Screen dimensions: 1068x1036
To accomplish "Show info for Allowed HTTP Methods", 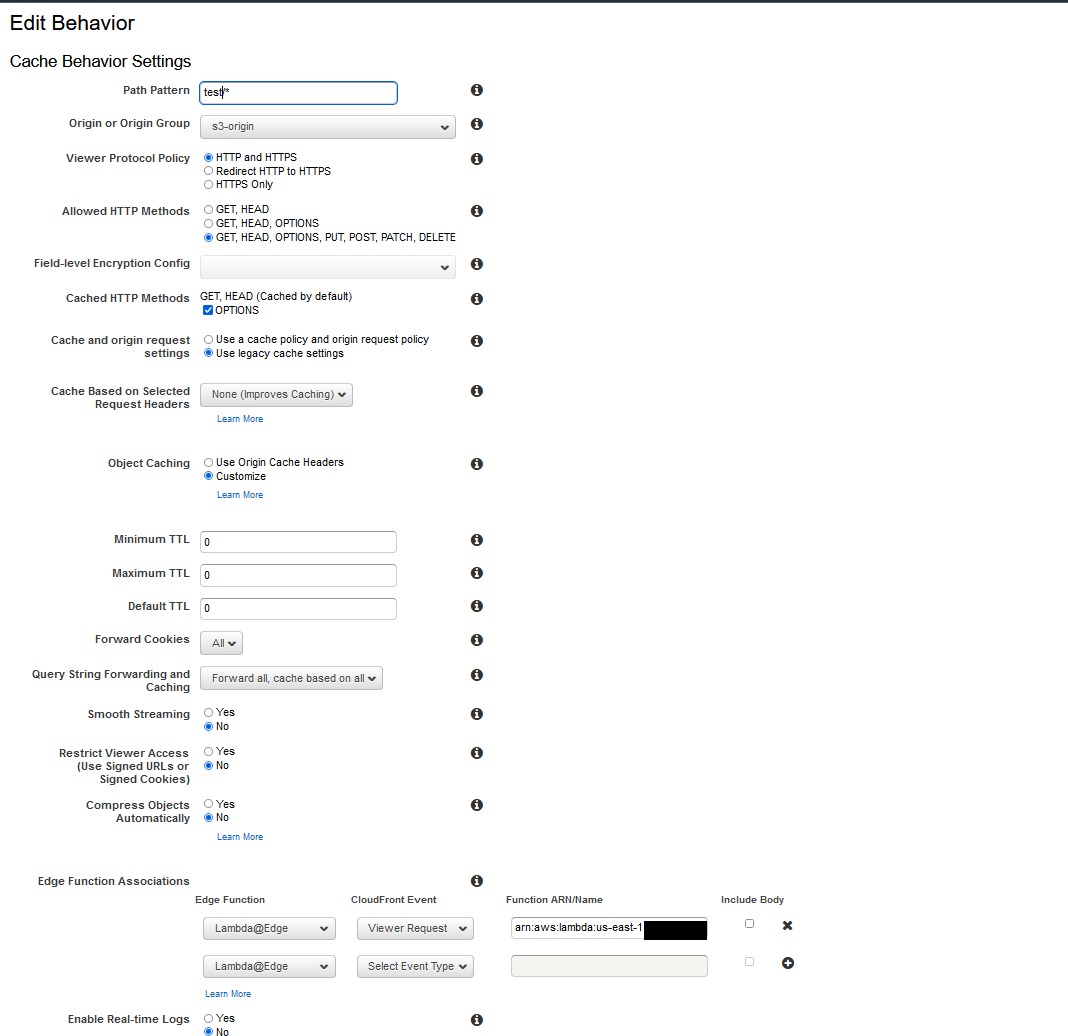I will coord(476,211).
